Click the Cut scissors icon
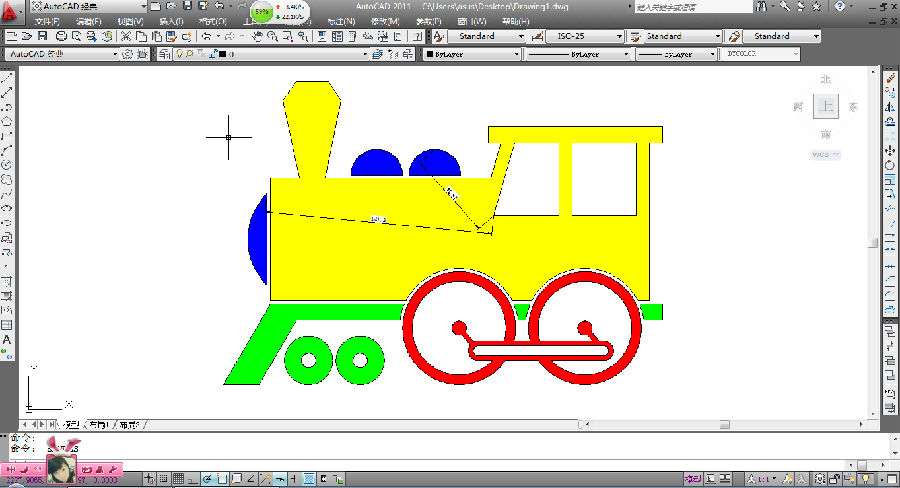Image resolution: width=900 pixels, height=488 pixels. [x=127, y=36]
